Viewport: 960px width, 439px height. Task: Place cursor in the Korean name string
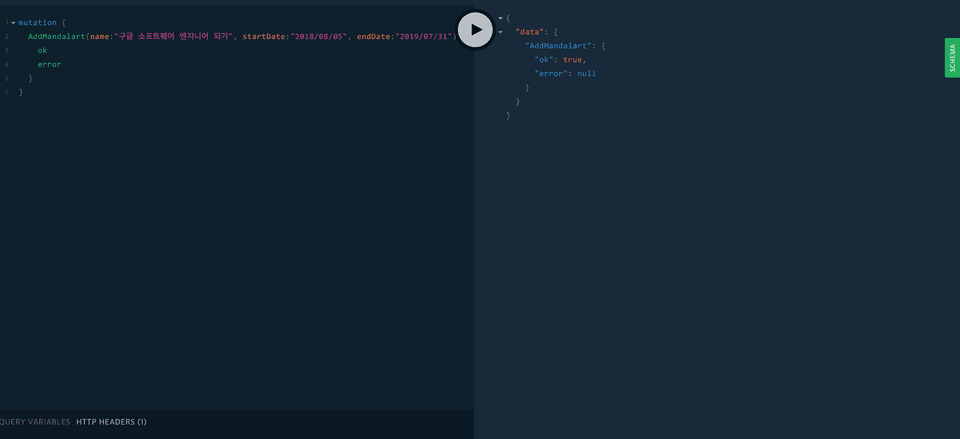[174, 36]
